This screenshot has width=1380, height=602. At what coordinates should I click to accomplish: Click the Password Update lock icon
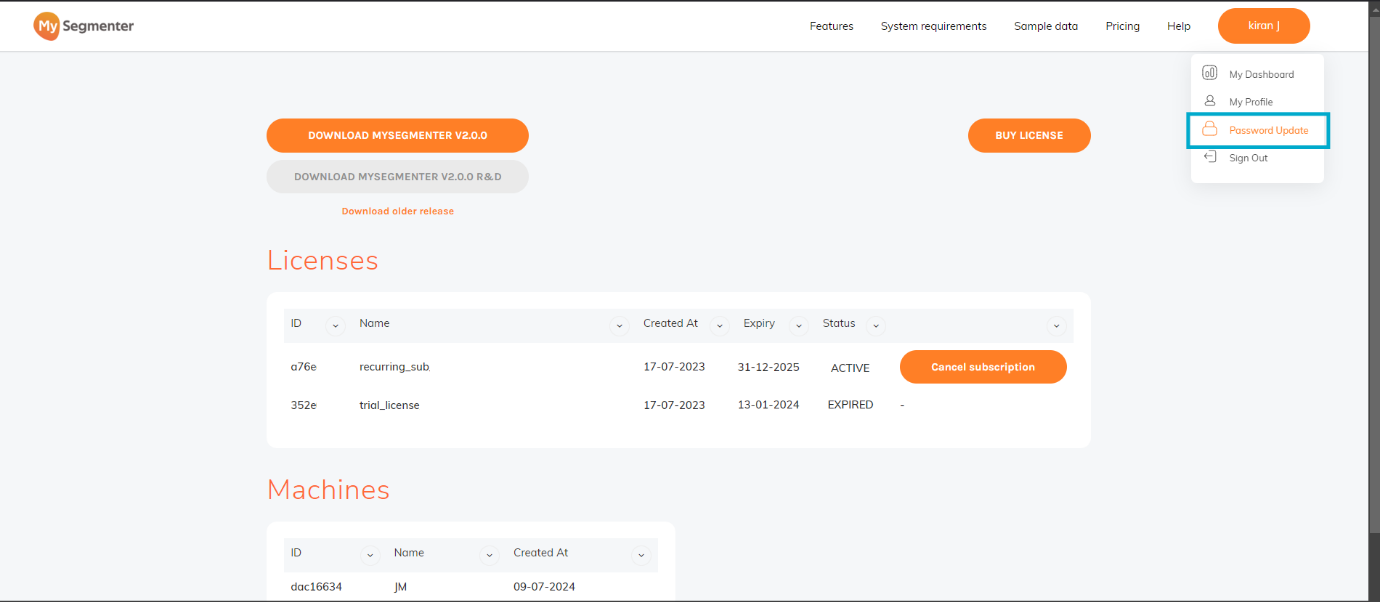coord(1209,130)
